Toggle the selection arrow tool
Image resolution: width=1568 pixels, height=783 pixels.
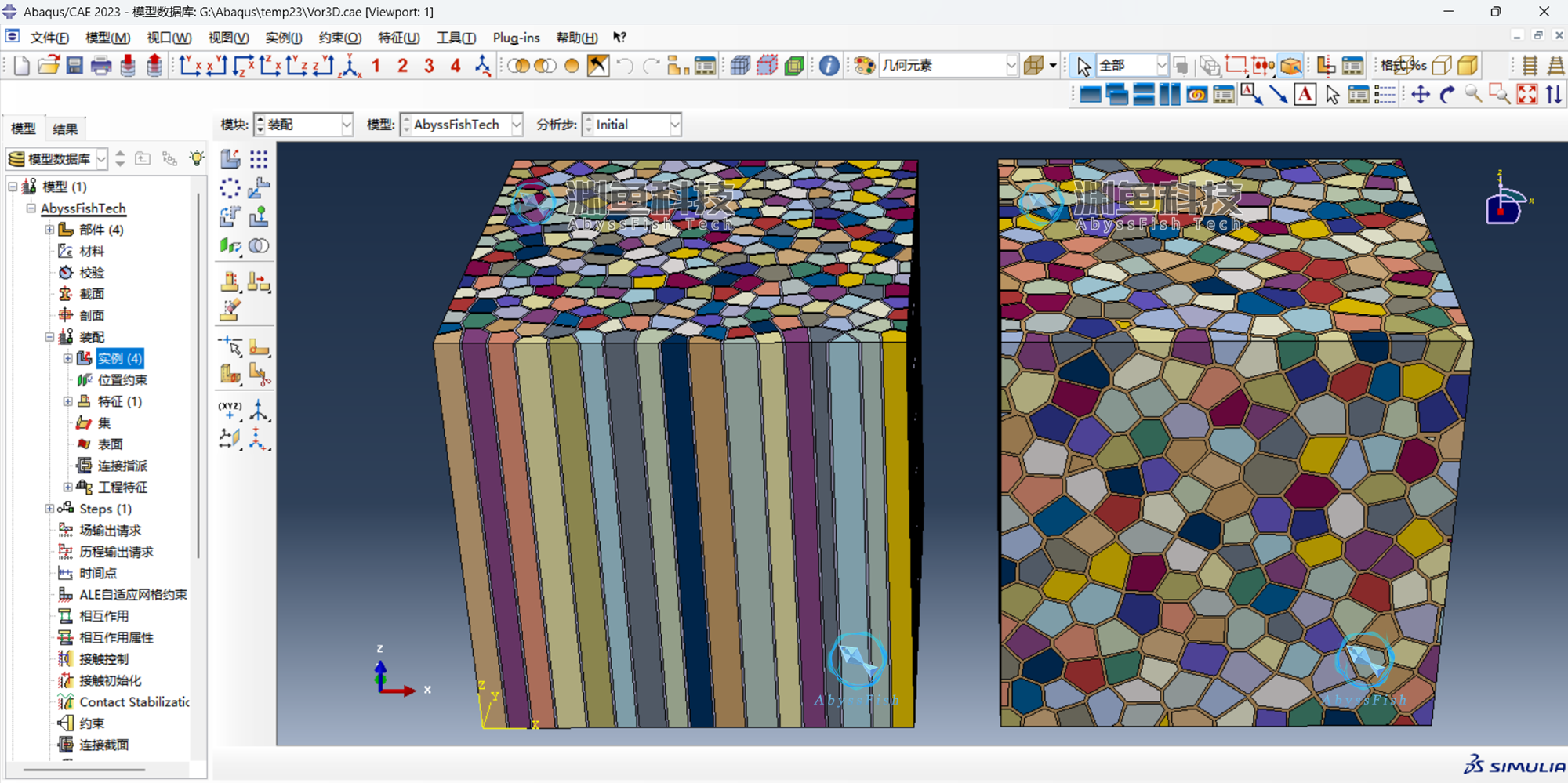click(1083, 66)
